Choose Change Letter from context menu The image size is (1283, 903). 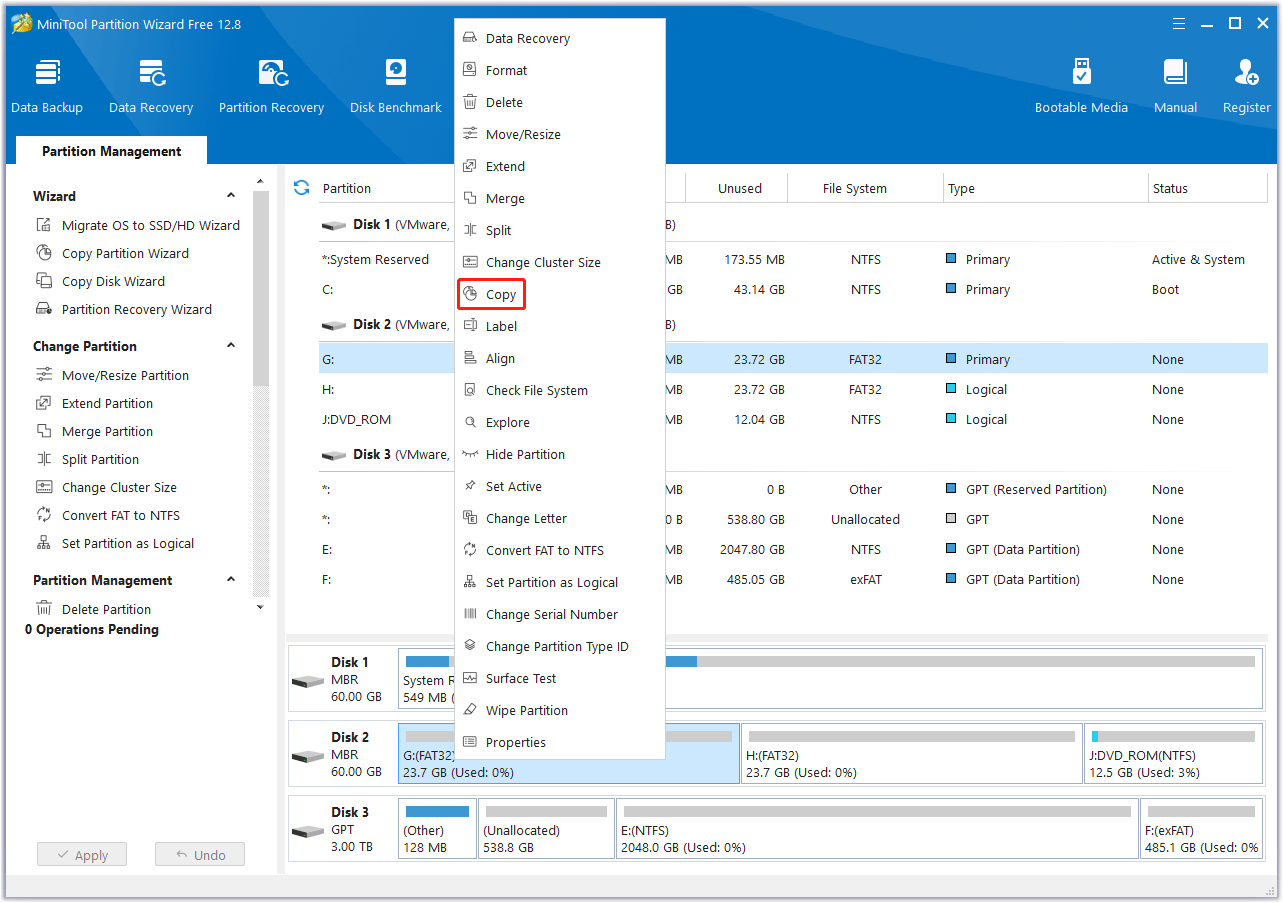click(560, 518)
